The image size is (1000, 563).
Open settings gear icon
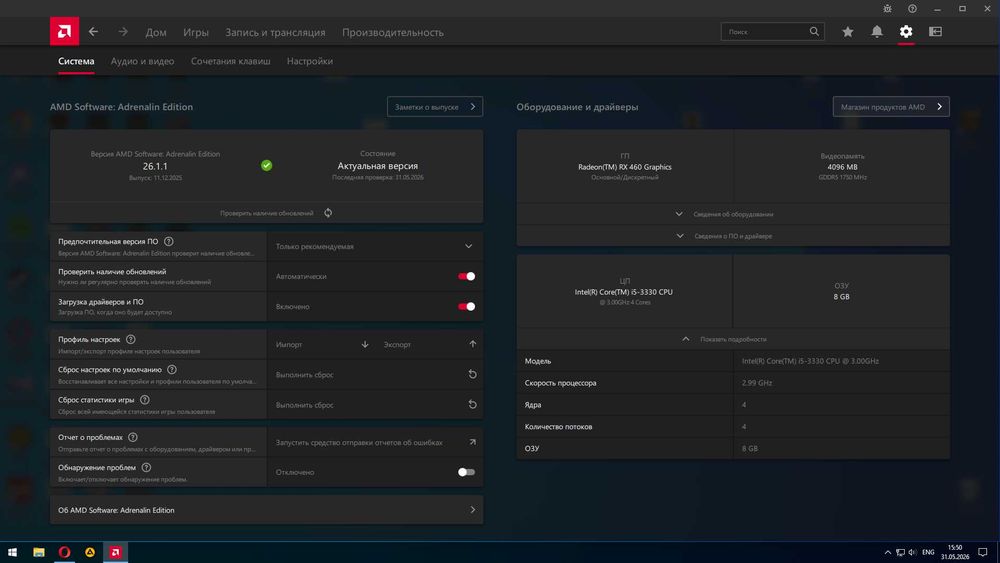(906, 31)
